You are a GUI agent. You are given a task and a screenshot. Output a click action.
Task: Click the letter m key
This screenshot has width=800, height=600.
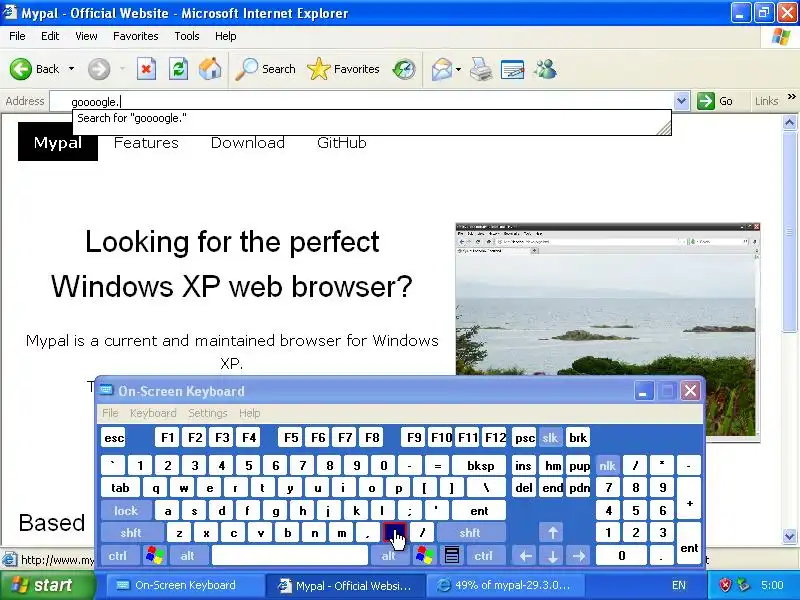tap(341, 533)
